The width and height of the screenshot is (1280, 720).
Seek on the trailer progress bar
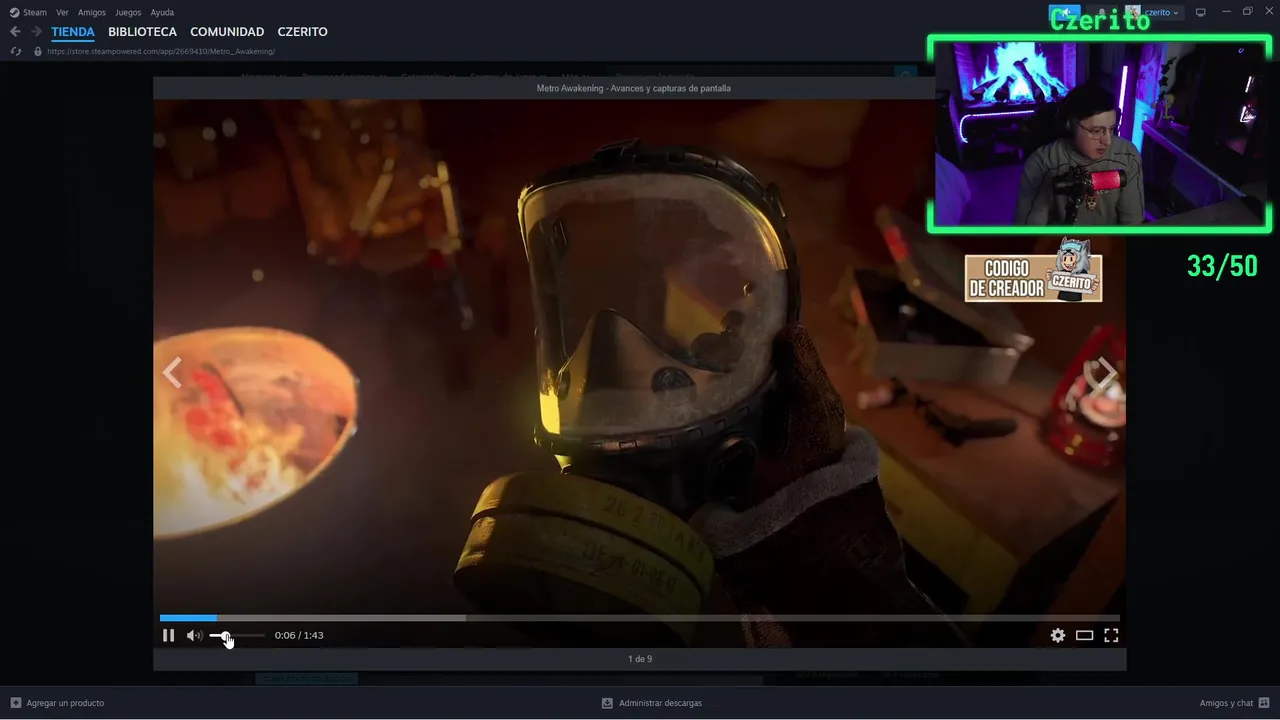point(639,618)
